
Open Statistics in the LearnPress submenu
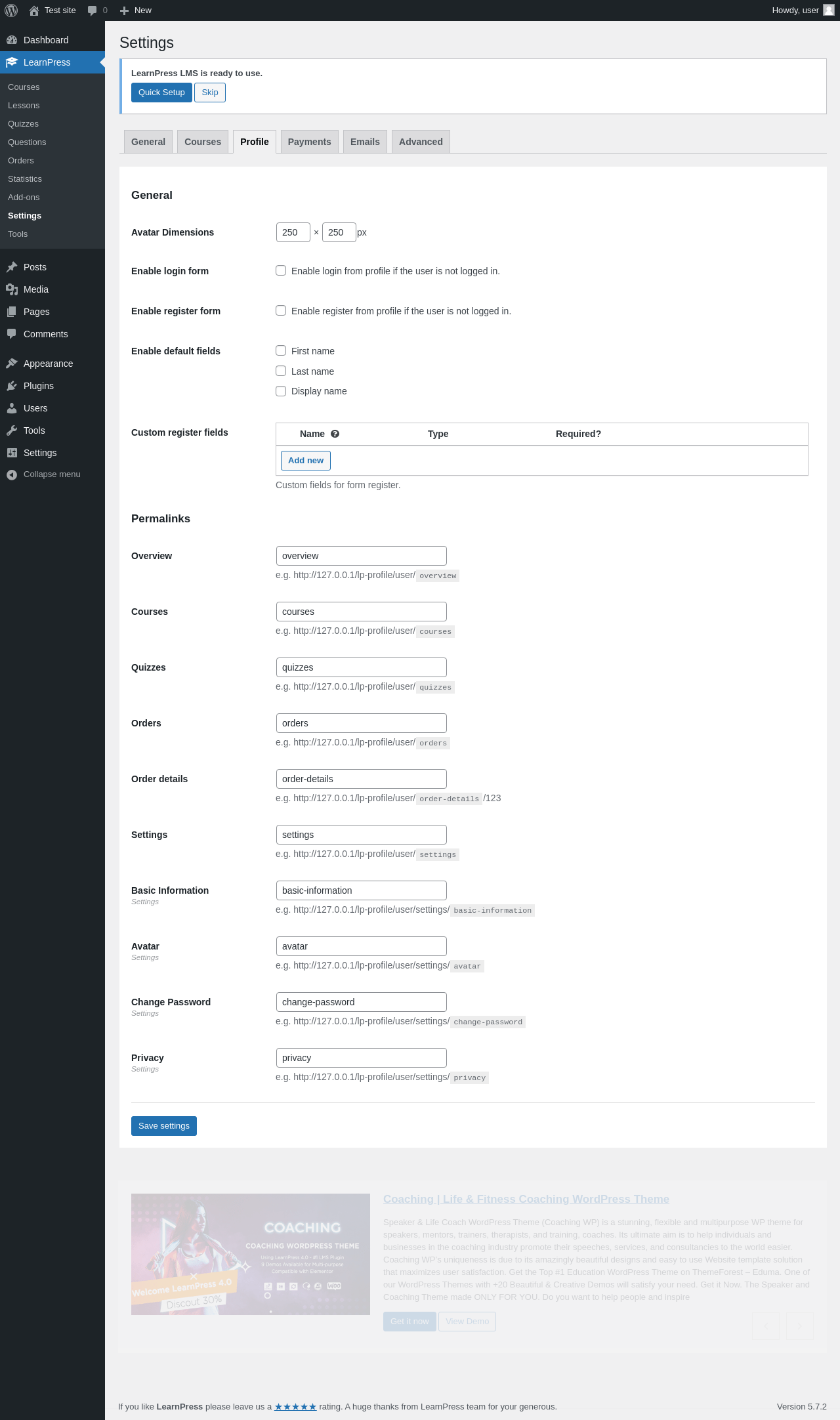click(25, 179)
